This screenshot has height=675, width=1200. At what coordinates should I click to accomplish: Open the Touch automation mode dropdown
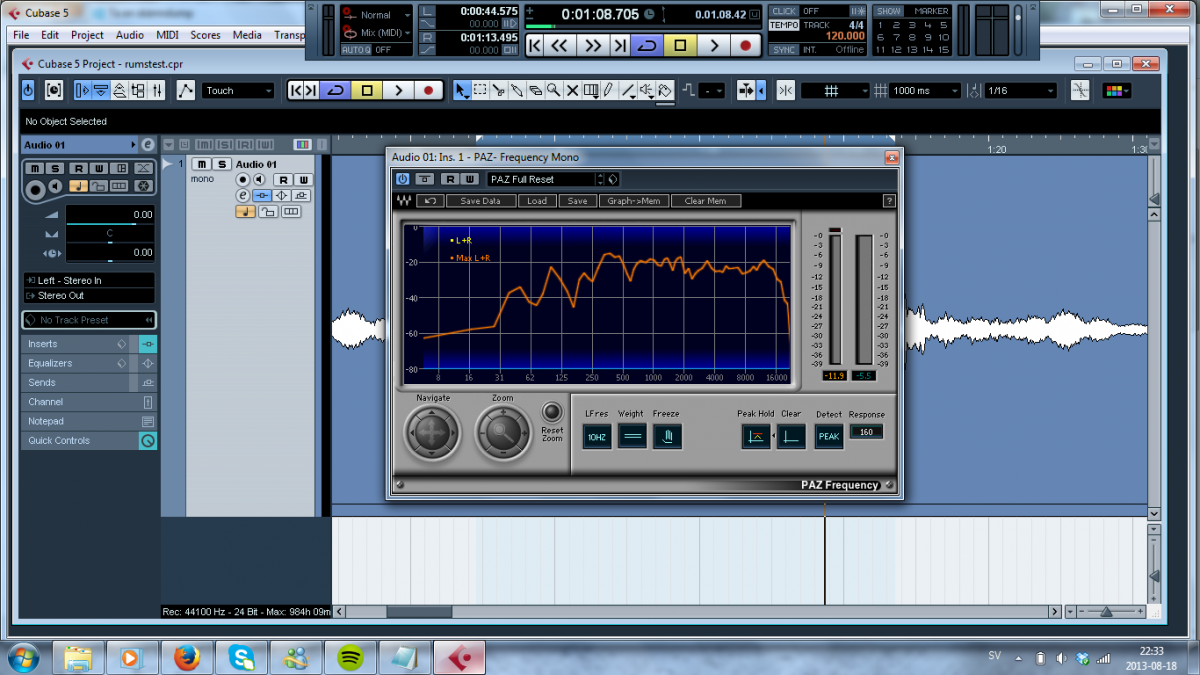pyautogui.click(x=238, y=90)
